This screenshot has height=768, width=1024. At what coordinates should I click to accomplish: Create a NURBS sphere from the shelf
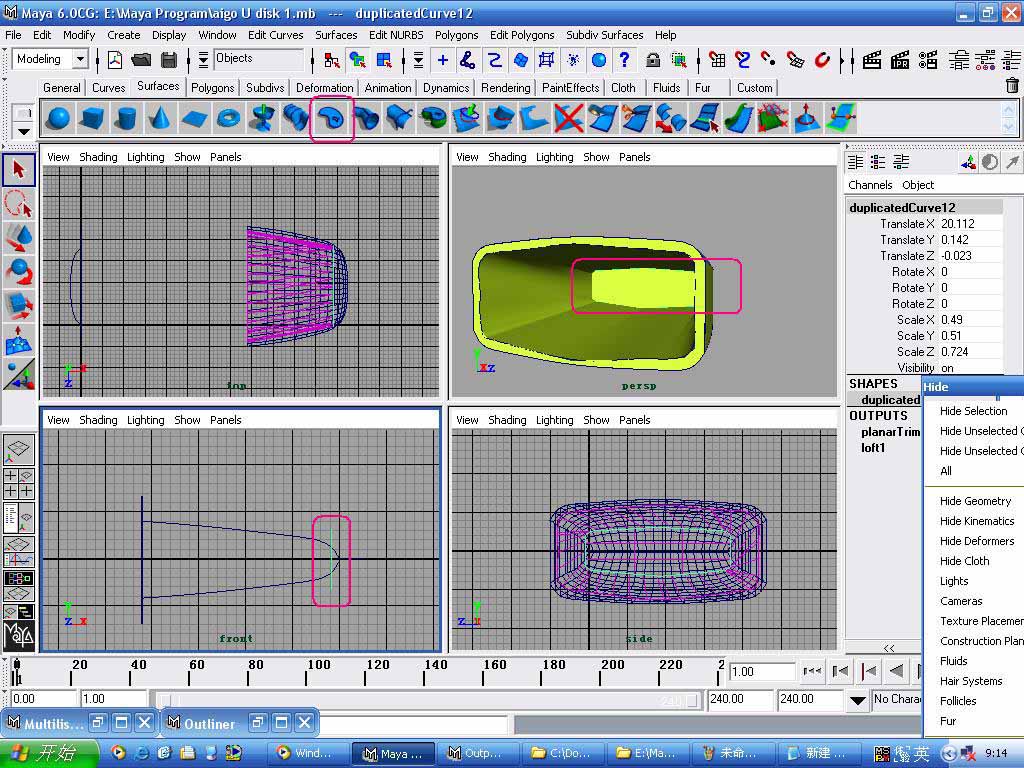(x=59, y=118)
